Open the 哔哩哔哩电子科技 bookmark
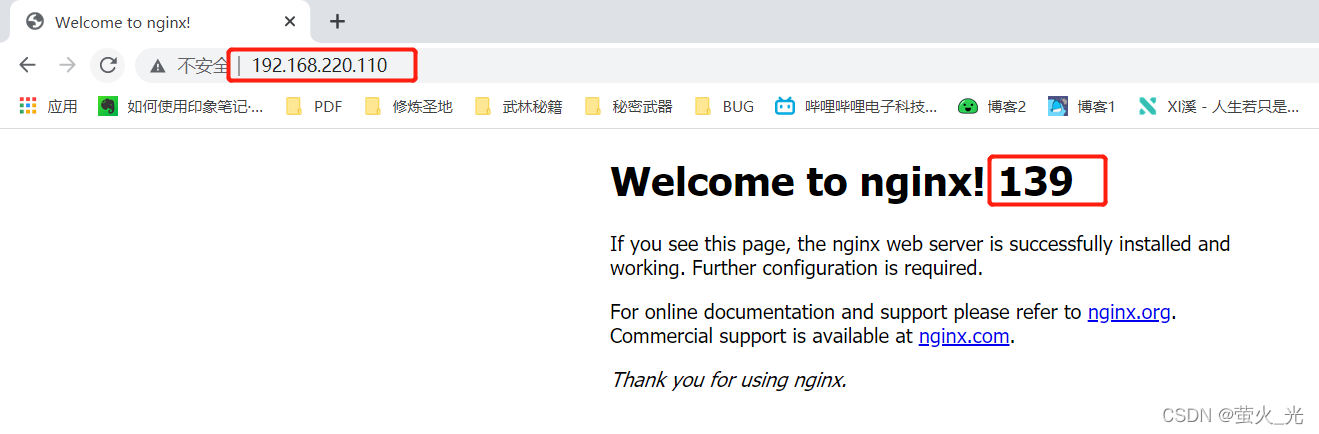1319x434 pixels. pos(857,106)
